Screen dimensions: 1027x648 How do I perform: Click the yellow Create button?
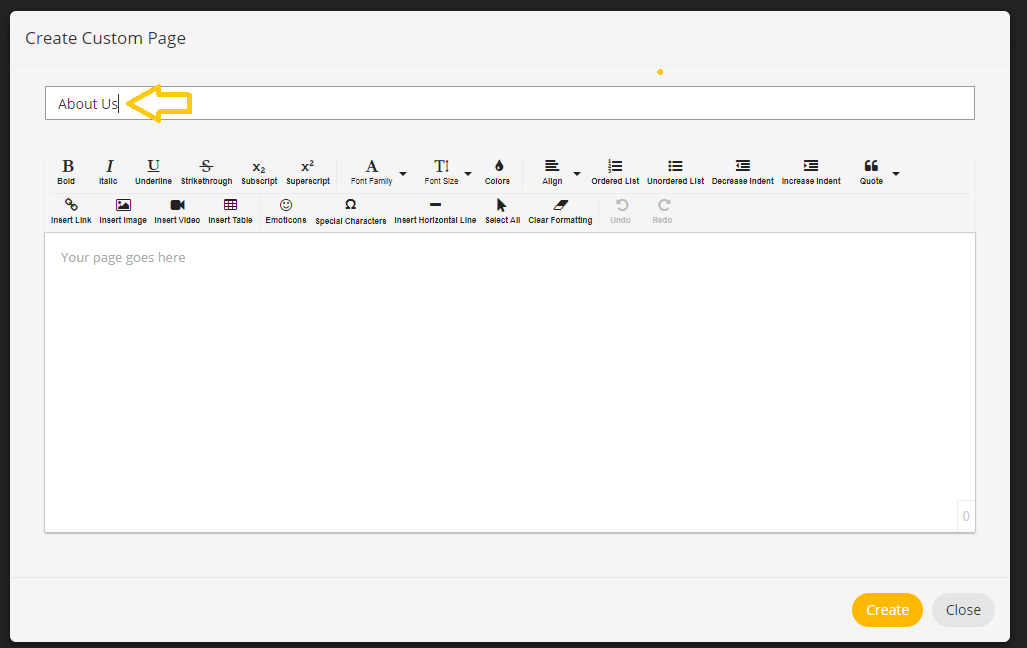click(x=887, y=610)
